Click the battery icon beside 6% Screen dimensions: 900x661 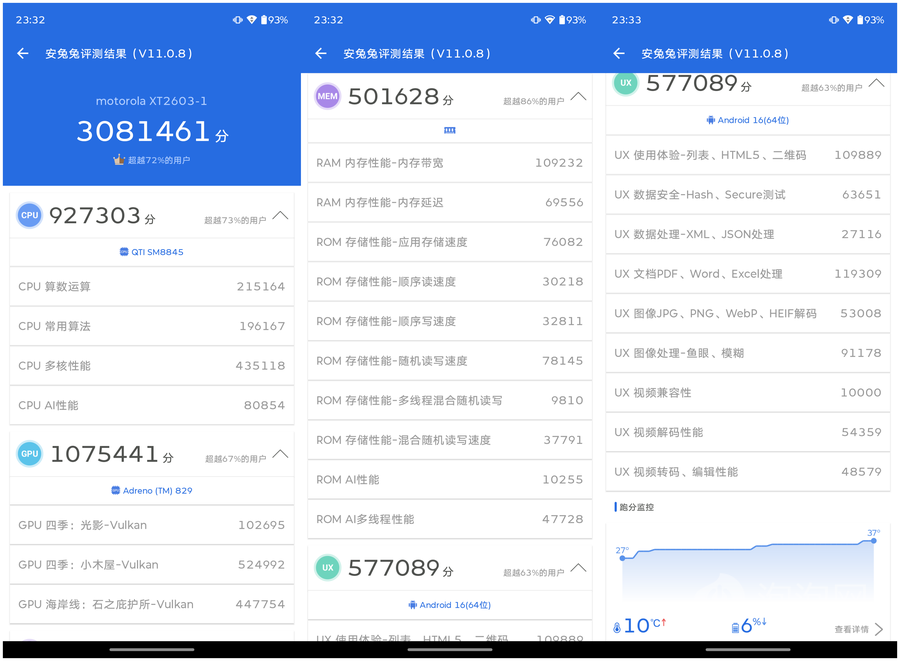[735, 627]
